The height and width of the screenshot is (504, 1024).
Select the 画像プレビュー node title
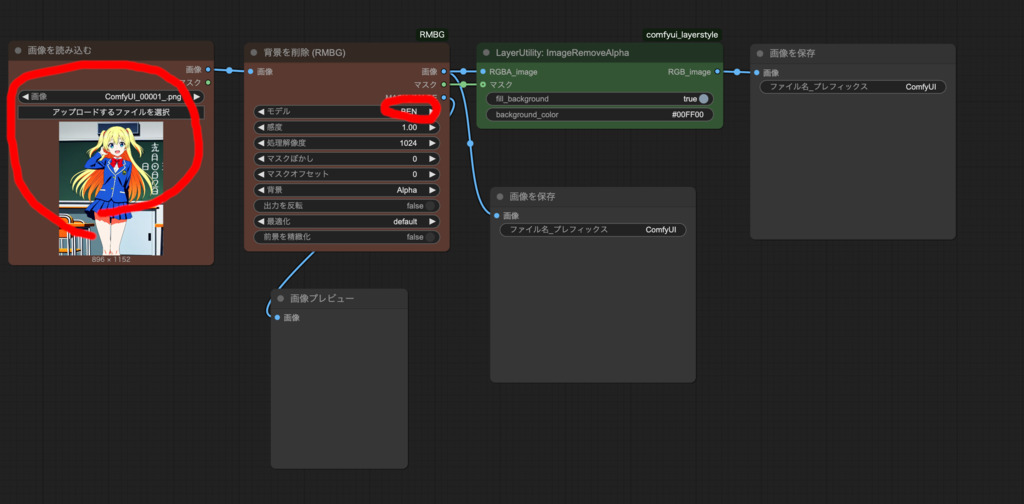[x=322, y=298]
